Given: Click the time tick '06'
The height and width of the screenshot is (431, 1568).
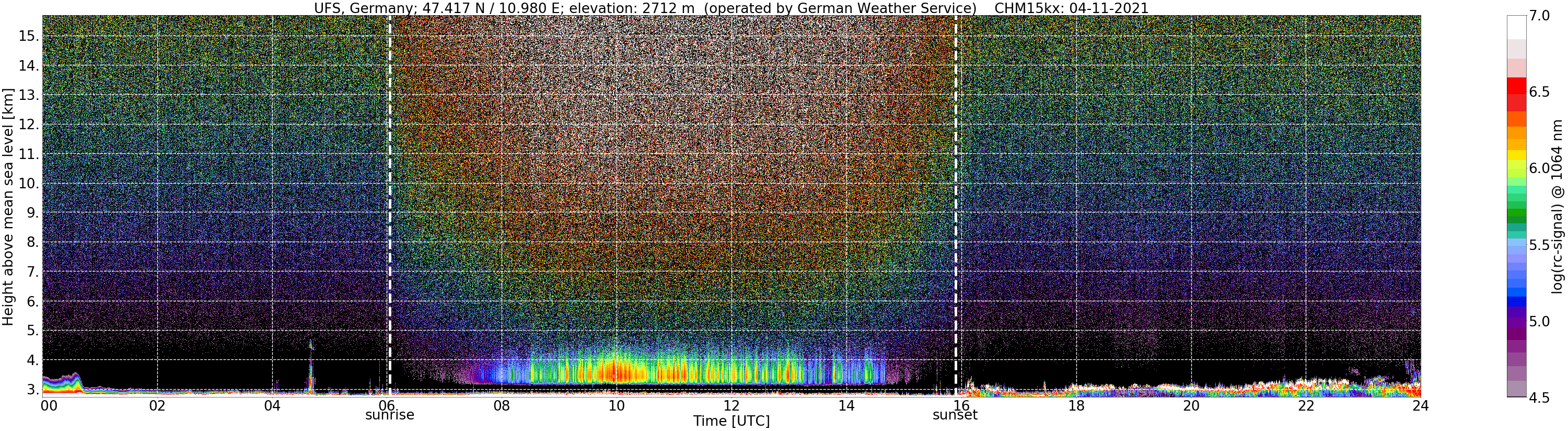Looking at the screenshot, I should 387,405.
